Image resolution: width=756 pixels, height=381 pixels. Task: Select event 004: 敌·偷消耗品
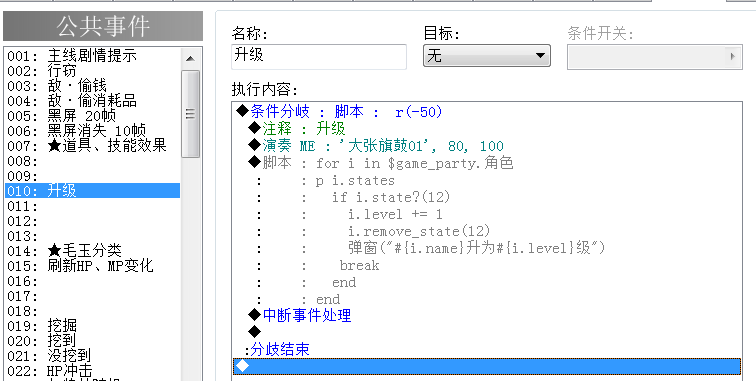point(93,101)
